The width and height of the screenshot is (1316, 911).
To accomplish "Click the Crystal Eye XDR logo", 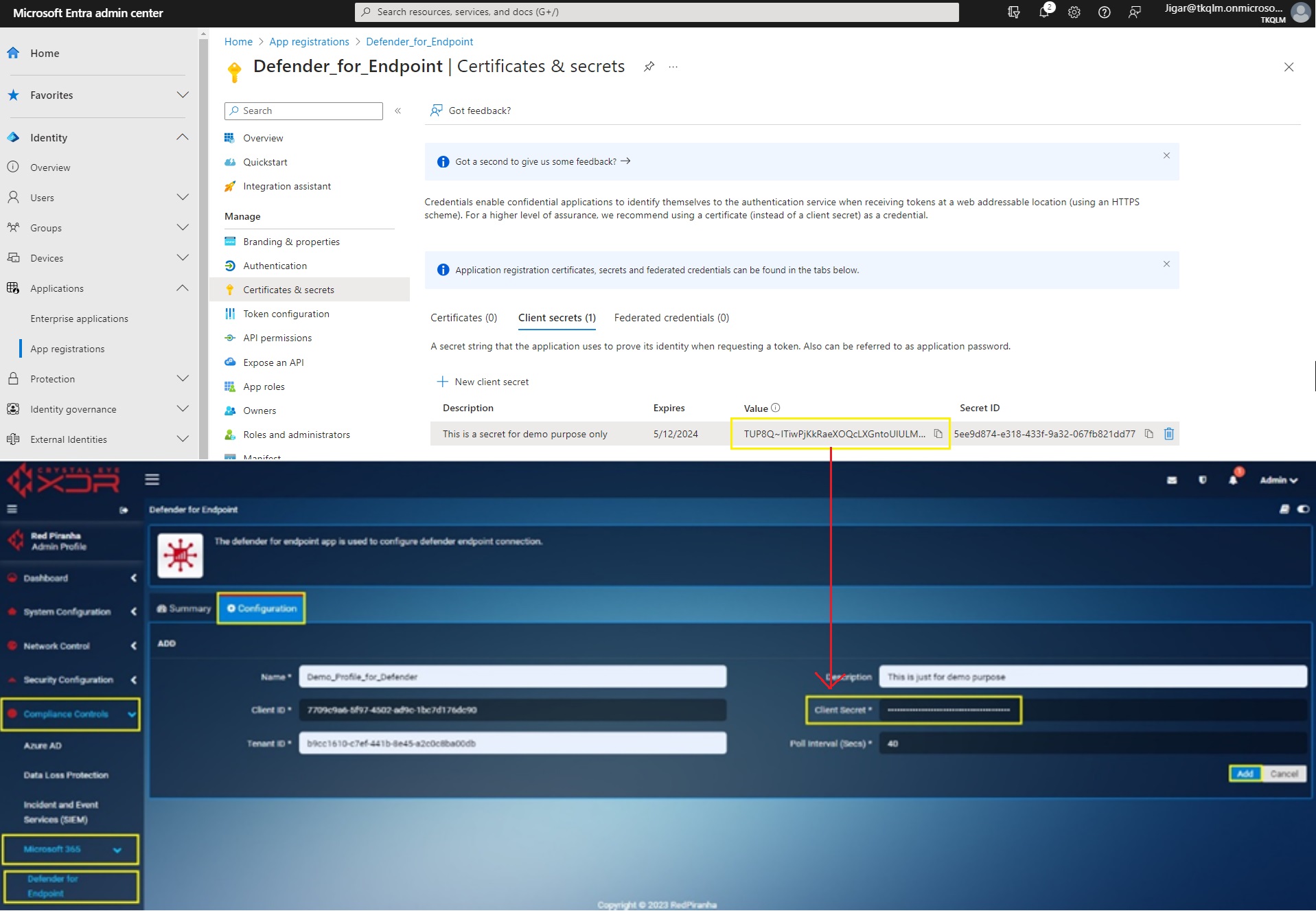I will tap(63, 480).
